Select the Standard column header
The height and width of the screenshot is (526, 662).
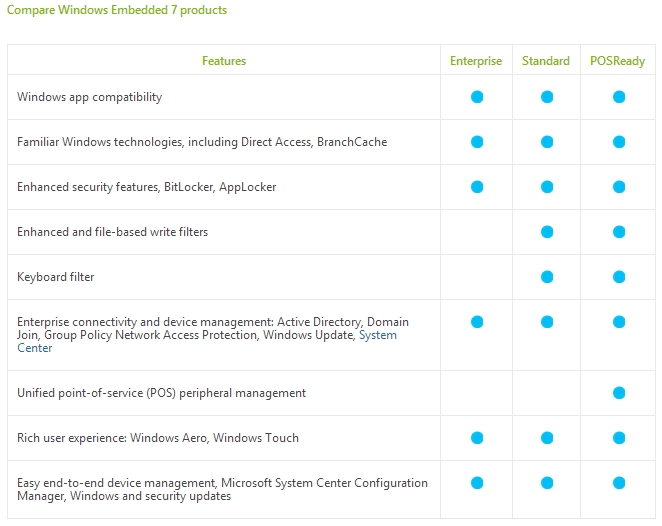pos(545,61)
